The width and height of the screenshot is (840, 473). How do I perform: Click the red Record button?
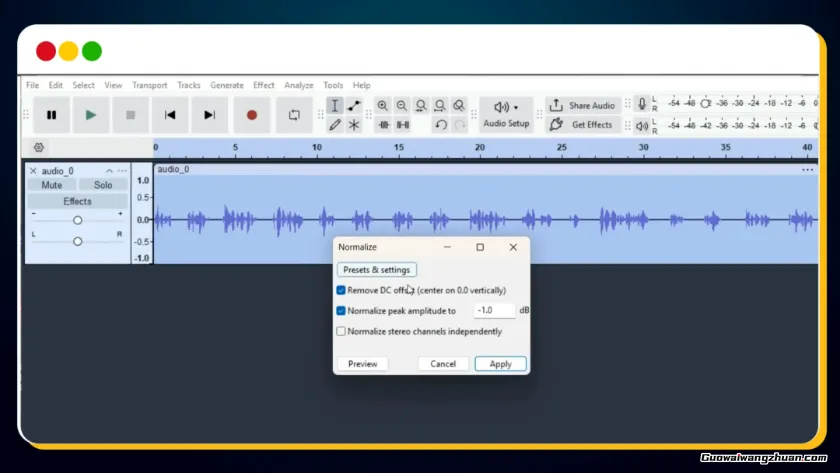pos(252,115)
